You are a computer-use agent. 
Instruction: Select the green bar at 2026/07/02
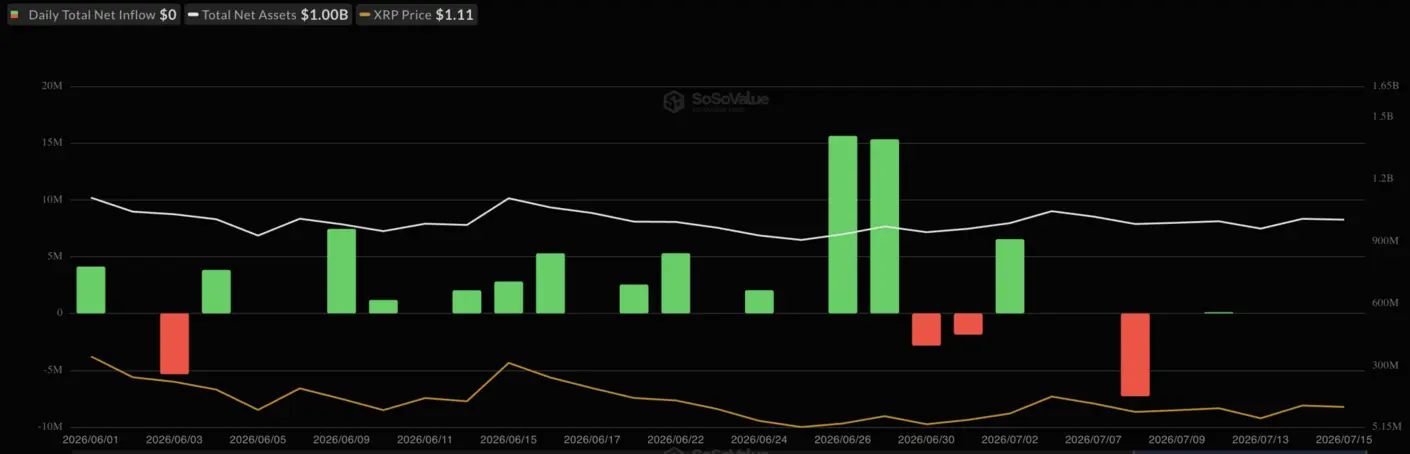(x=1010, y=277)
